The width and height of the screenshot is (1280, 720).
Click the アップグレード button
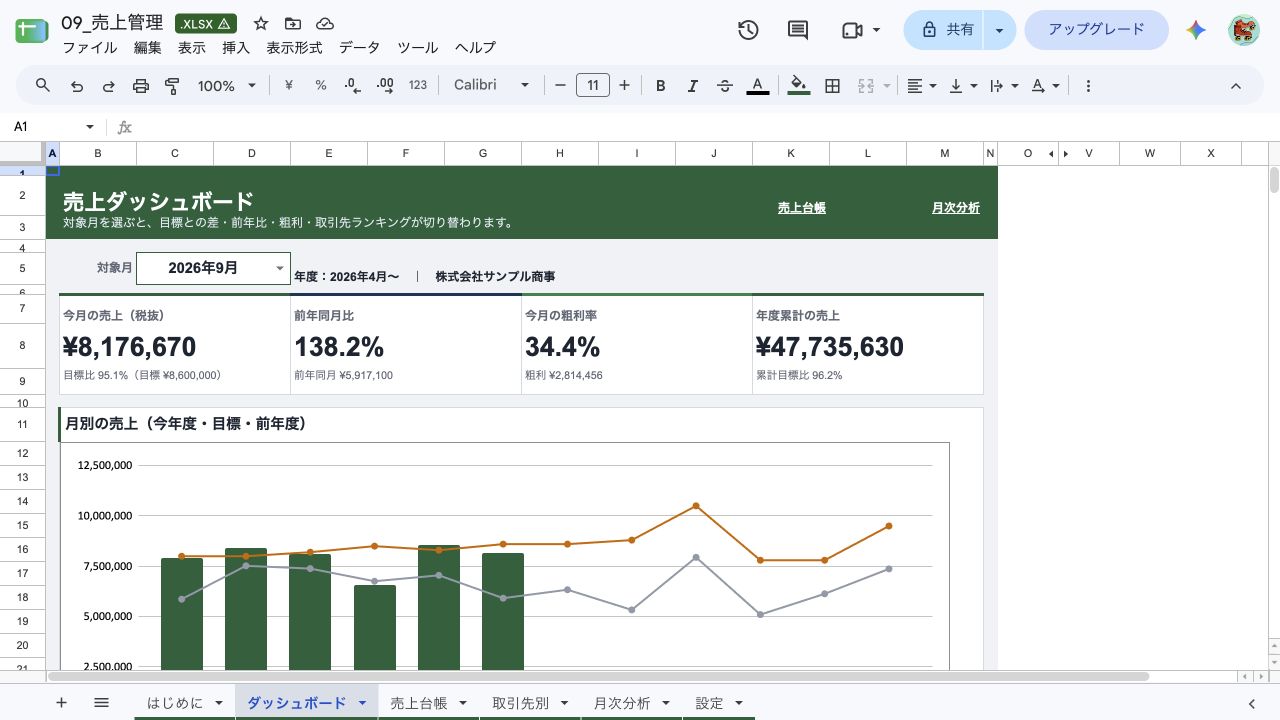click(x=1096, y=30)
